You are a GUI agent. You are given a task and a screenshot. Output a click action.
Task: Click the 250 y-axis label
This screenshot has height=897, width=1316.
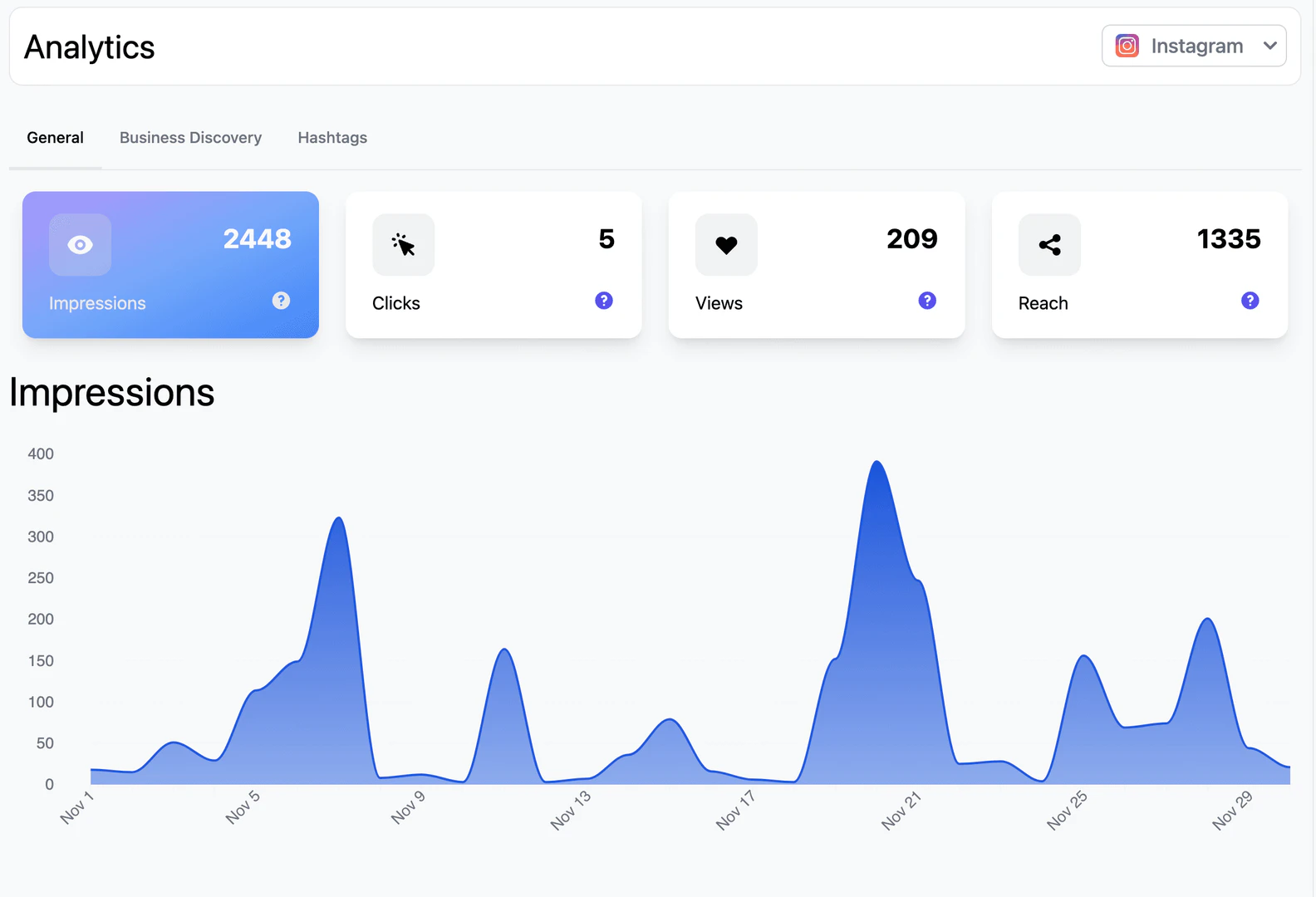click(41, 578)
